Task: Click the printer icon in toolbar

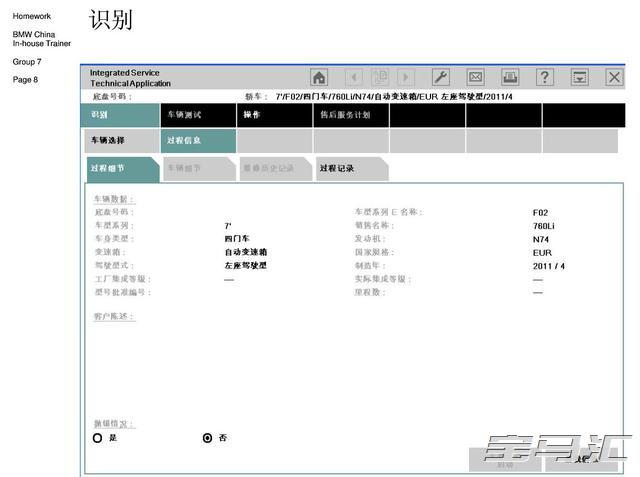Action: point(510,77)
